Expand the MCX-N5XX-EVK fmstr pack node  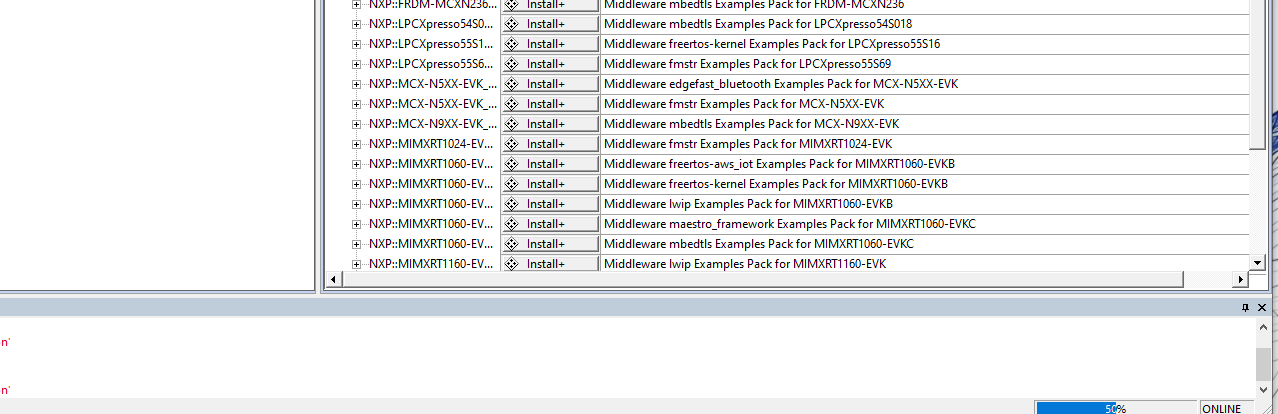click(357, 104)
